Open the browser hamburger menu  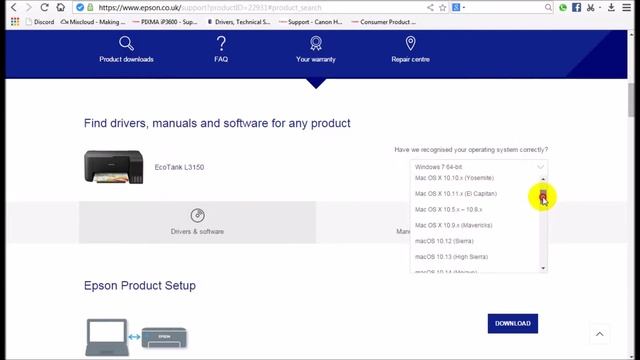coord(627,7)
